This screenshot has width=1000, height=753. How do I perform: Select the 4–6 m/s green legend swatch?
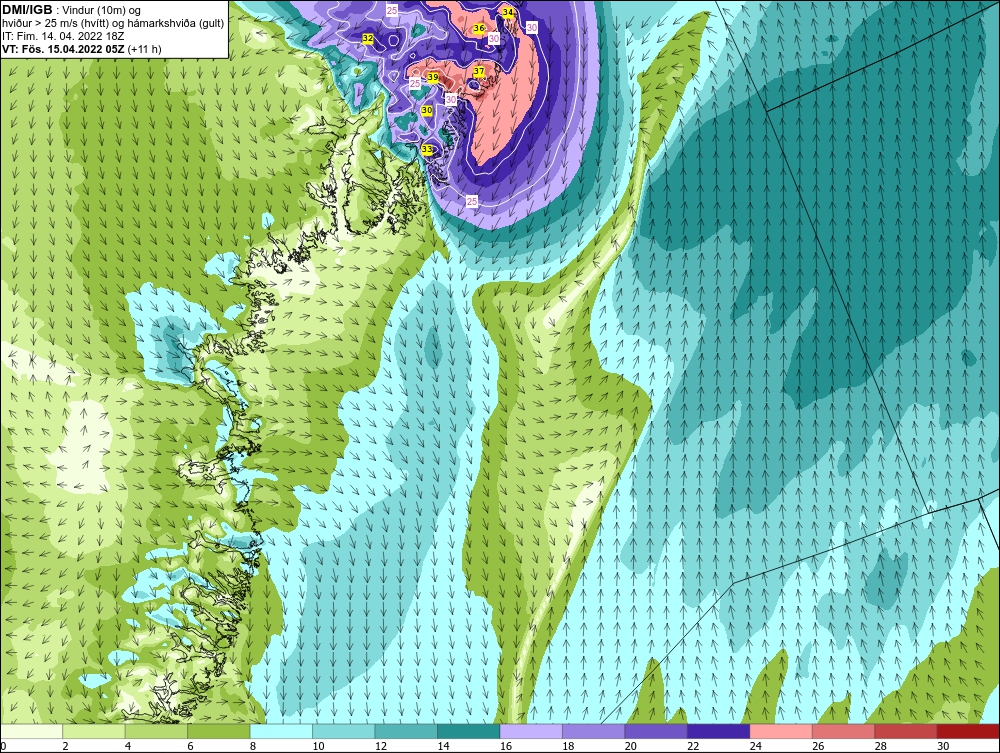(156, 731)
